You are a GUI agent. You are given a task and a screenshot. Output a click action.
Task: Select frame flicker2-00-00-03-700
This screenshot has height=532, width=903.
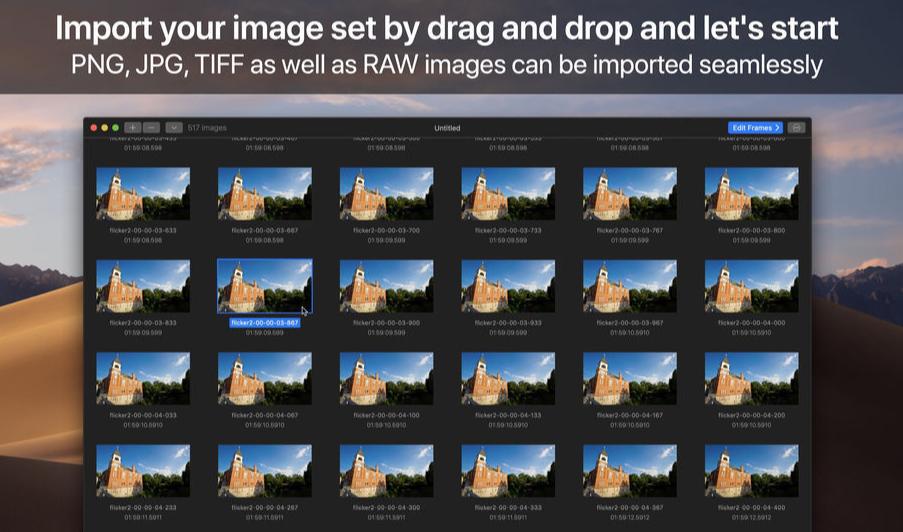(386, 193)
